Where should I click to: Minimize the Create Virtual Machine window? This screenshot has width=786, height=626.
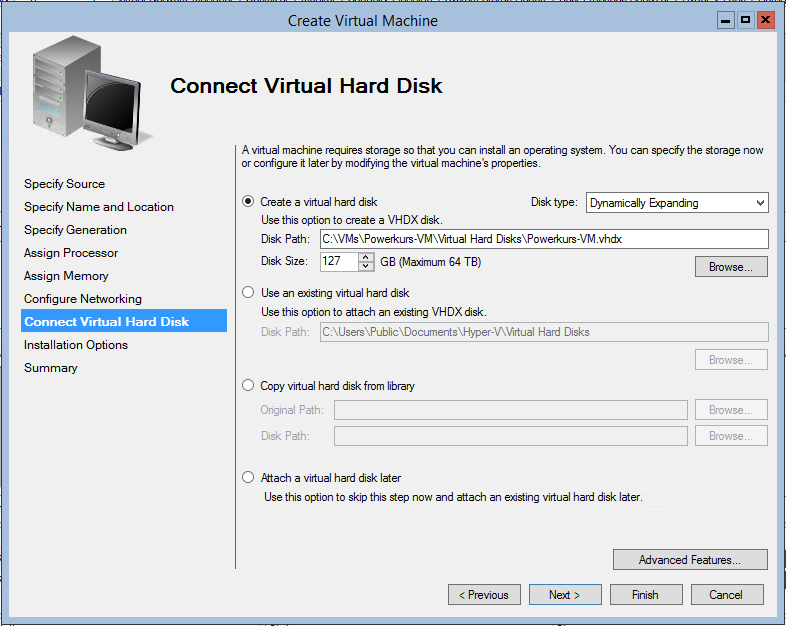tap(725, 20)
